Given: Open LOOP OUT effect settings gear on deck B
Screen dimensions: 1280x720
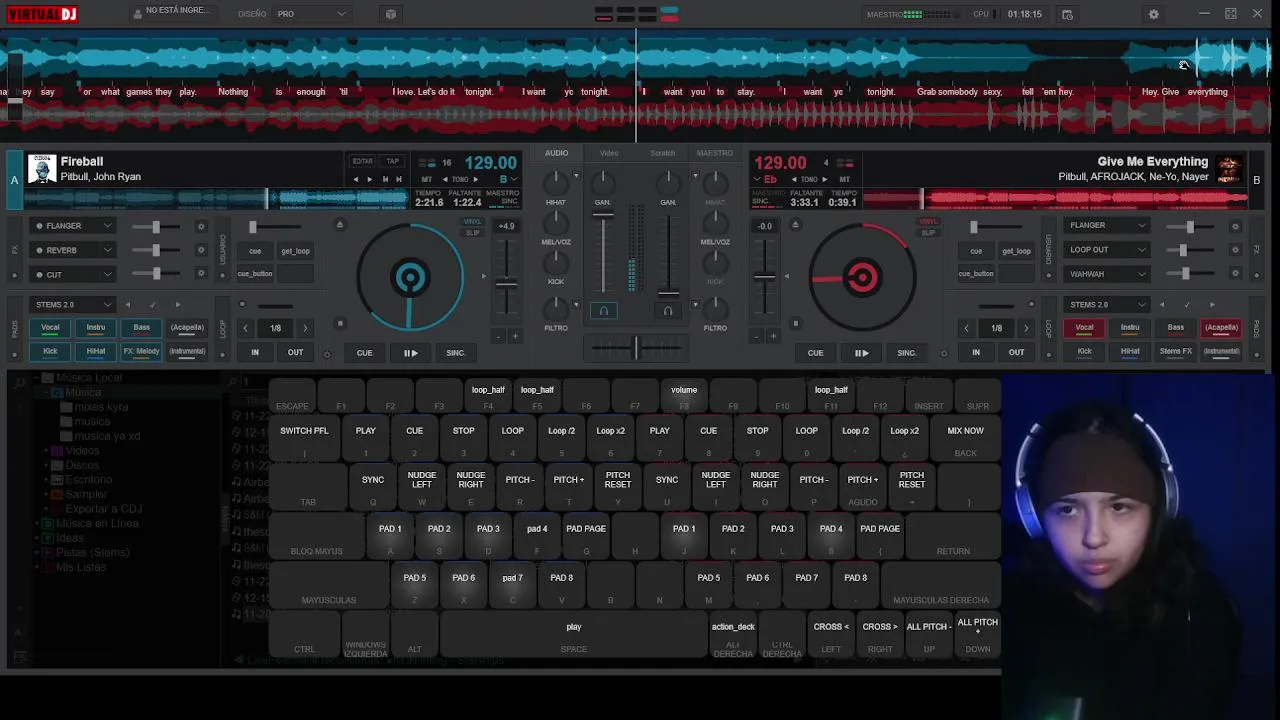Looking at the screenshot, I should click(1235, 250).
